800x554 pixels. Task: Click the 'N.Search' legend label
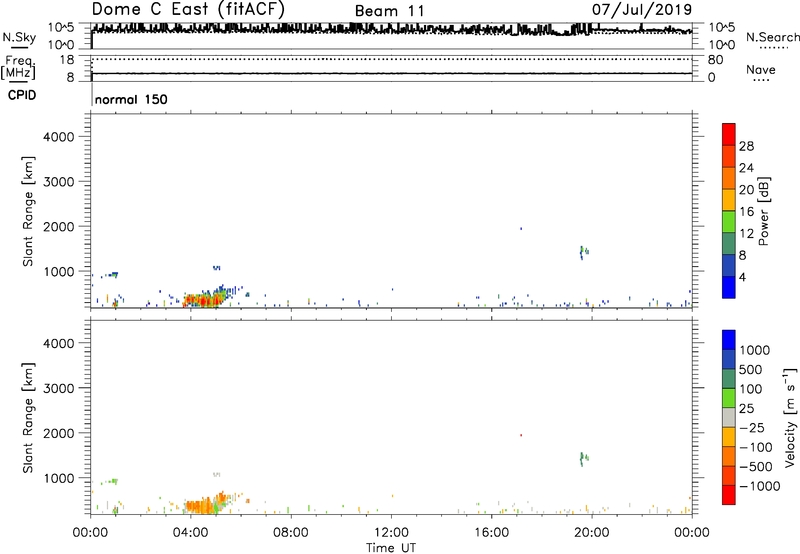coord(772,37)
